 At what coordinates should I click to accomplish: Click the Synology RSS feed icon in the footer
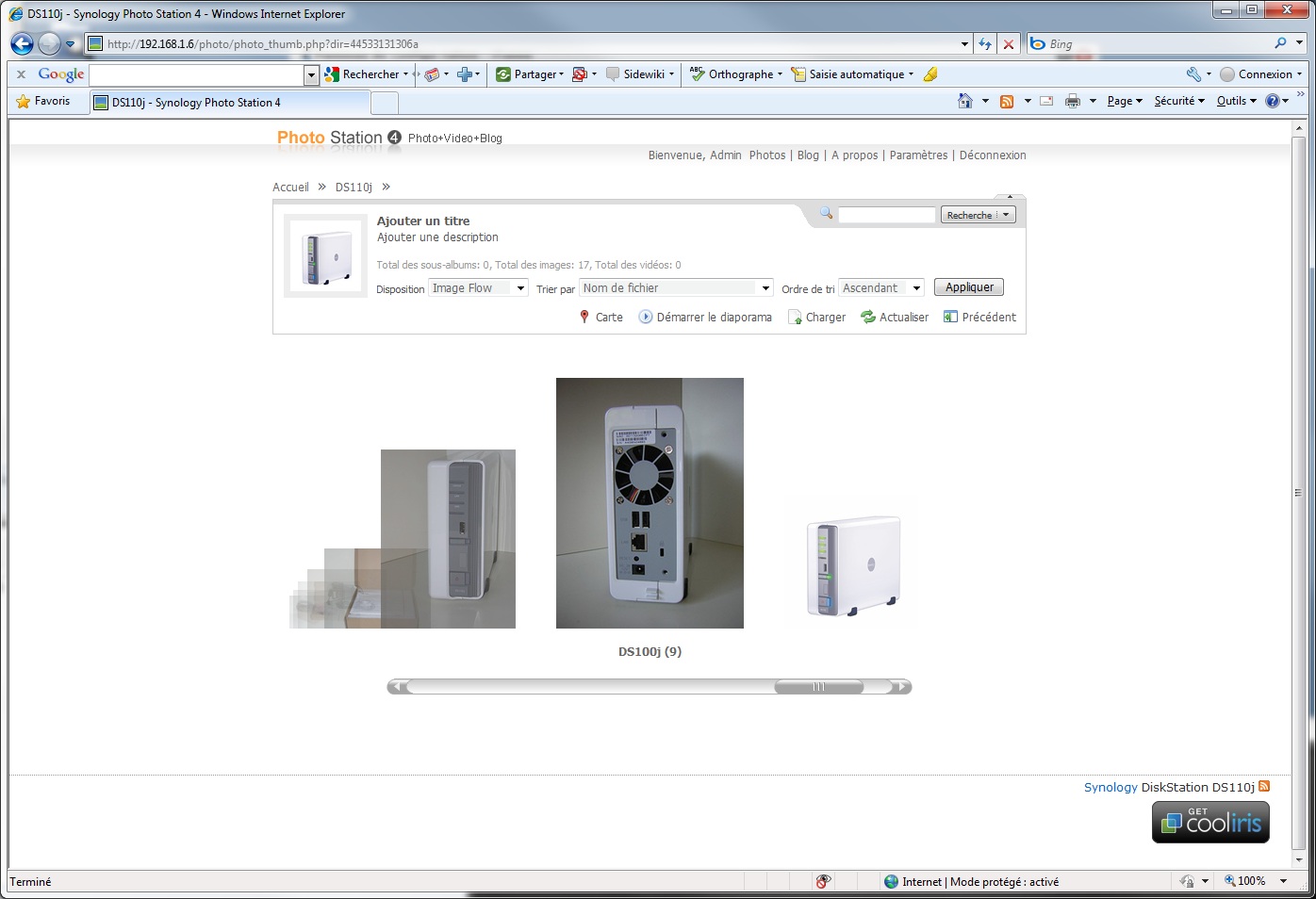[x=1264, y=786]
